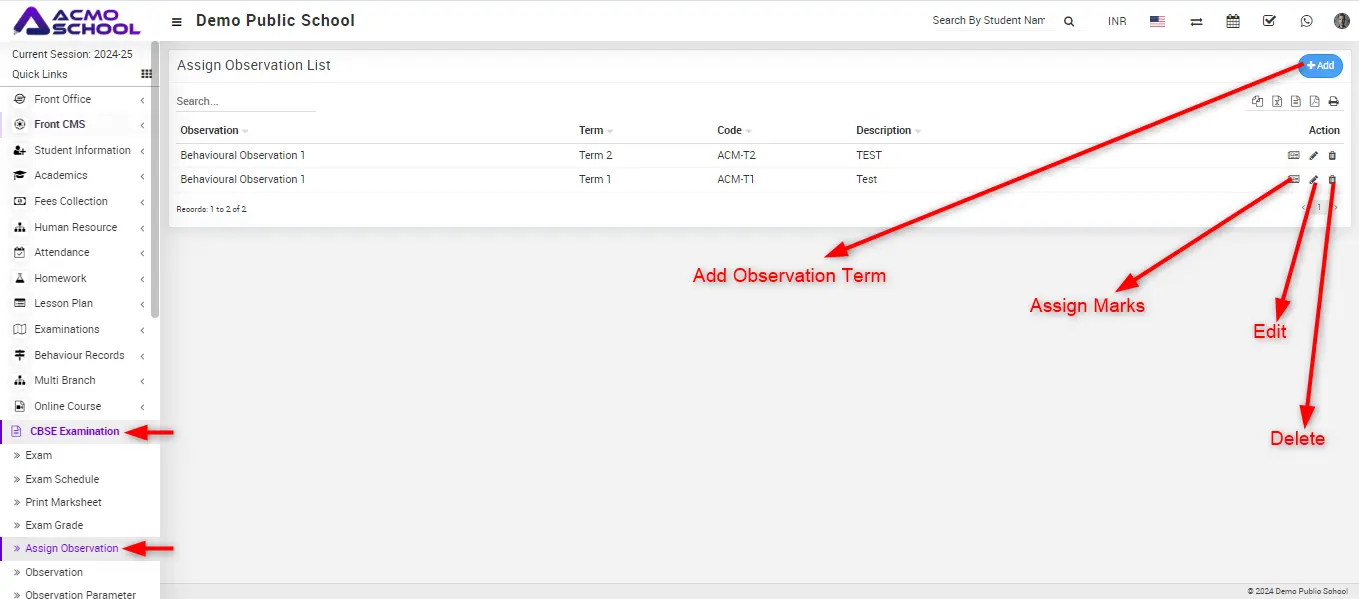1359x599 pixels.
Task: Click the switch branch arrows icon
Action: (x=1196, y=21)
